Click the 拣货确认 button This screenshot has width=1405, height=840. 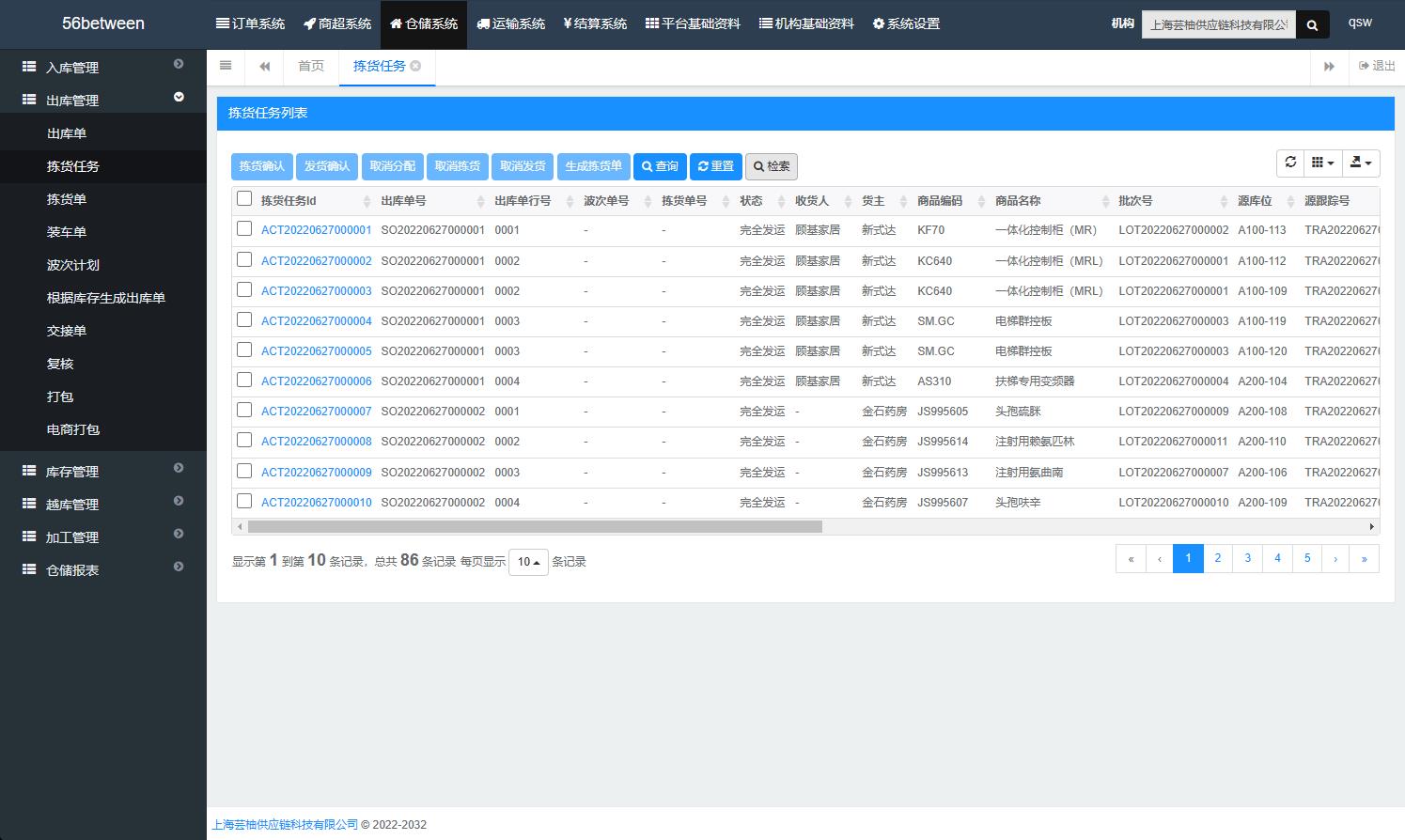tap(261, 166)
